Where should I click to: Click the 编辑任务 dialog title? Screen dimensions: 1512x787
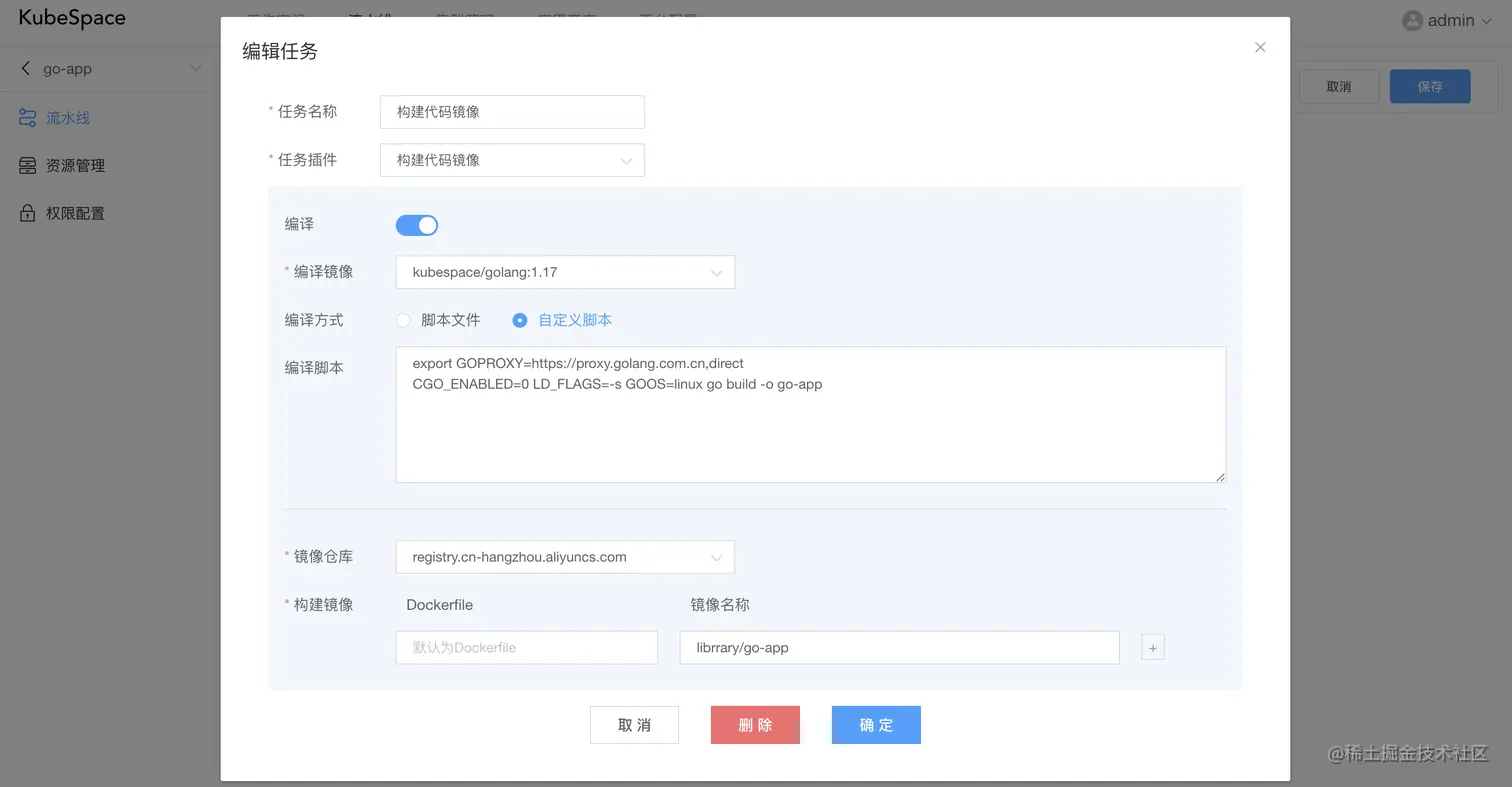280,51
